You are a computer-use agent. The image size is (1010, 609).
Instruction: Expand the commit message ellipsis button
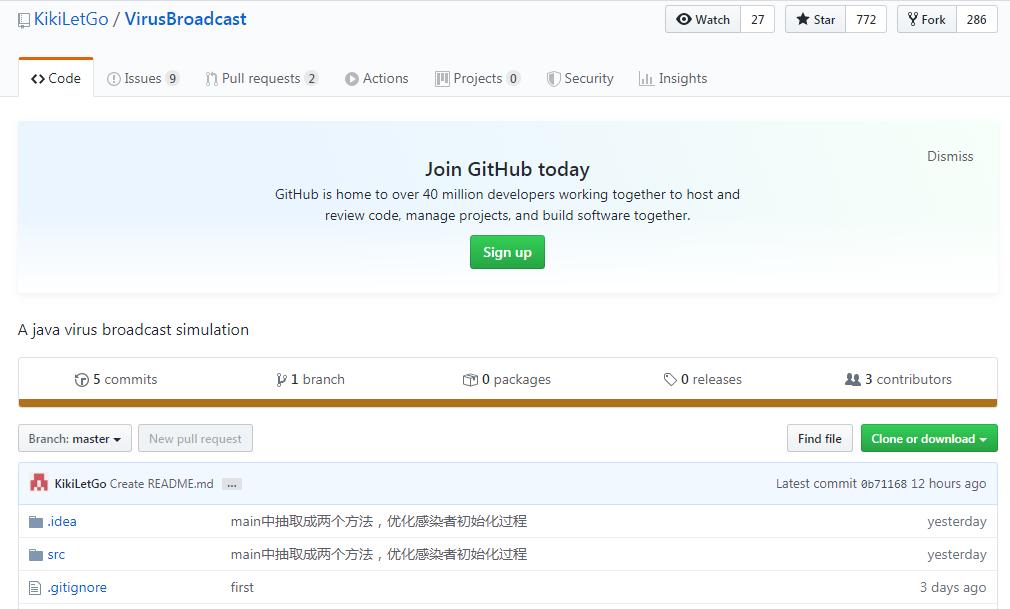pyautogui.click(x=232, y=485)
